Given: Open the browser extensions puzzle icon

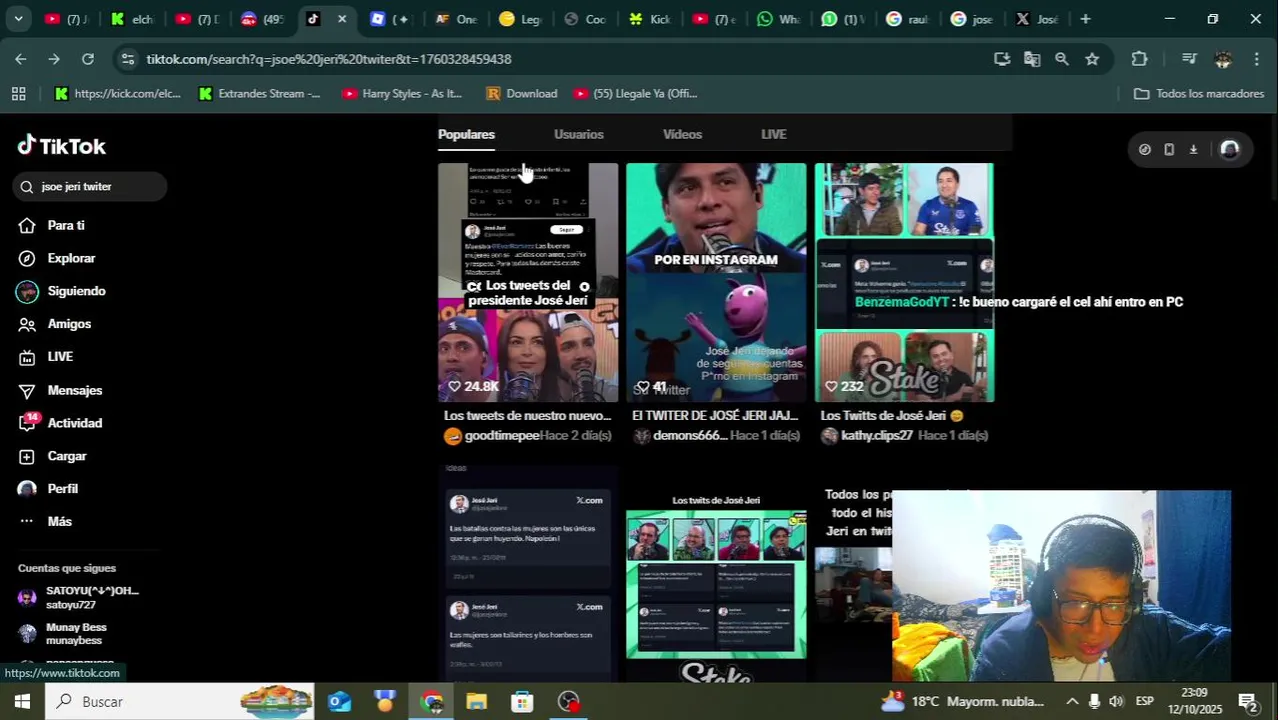Looking at the screenshot, I should [x=1139, y=59].
